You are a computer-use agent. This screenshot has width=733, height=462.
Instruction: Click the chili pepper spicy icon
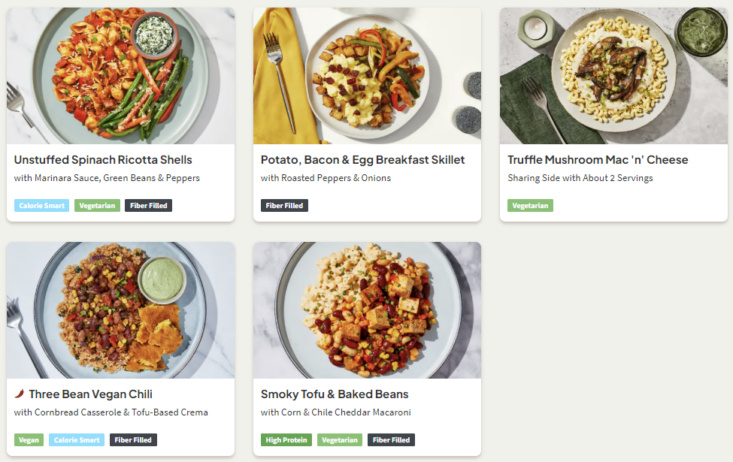19,394
